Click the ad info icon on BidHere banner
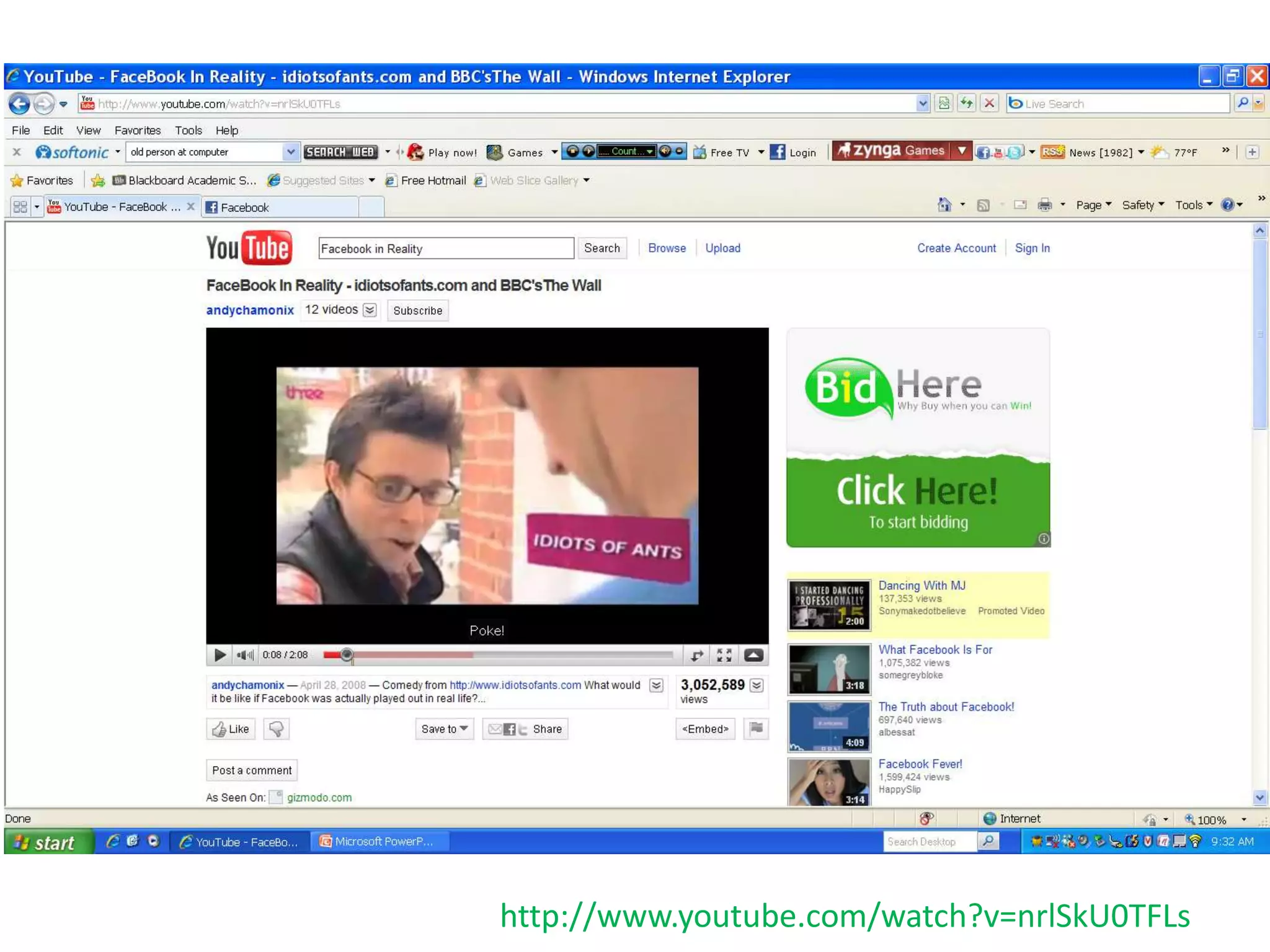The height and width of the screenshot is (952, 1270). click(1044, 539)
